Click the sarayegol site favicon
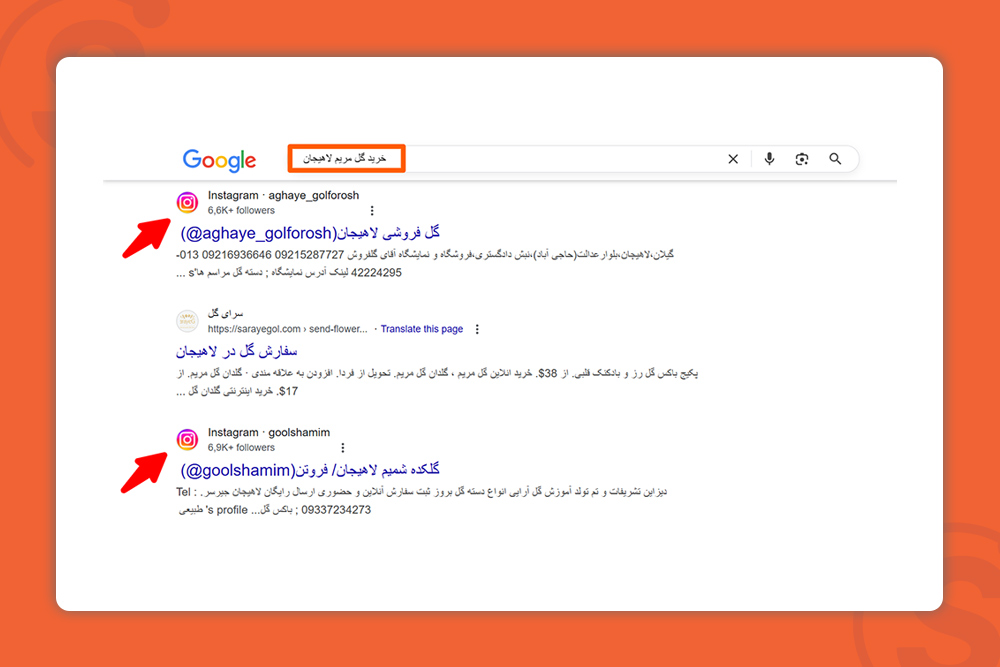 click(187, 321)
